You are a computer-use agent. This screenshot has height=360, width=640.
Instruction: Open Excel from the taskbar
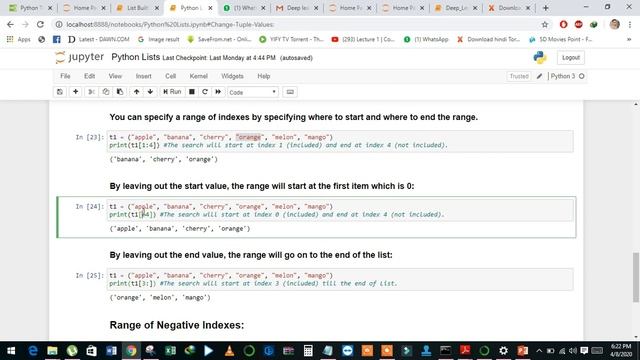click(170, 351)
